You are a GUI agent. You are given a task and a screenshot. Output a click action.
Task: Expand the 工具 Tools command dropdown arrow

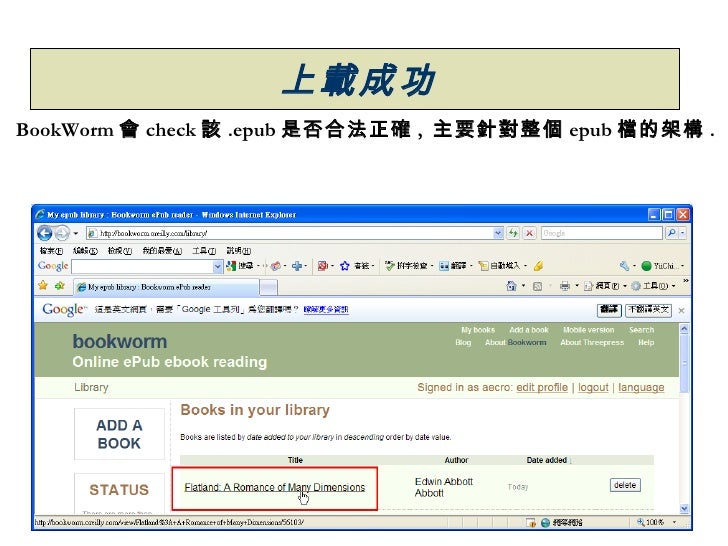click(x=674, y=286)
